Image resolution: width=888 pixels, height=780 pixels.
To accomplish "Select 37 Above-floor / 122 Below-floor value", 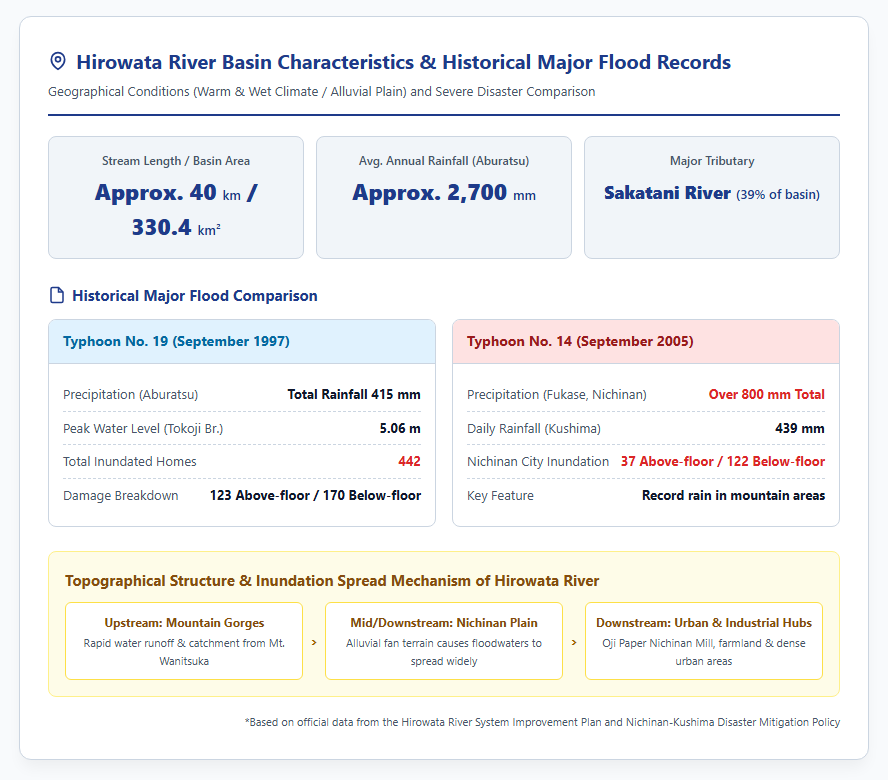I will [723, 462].
